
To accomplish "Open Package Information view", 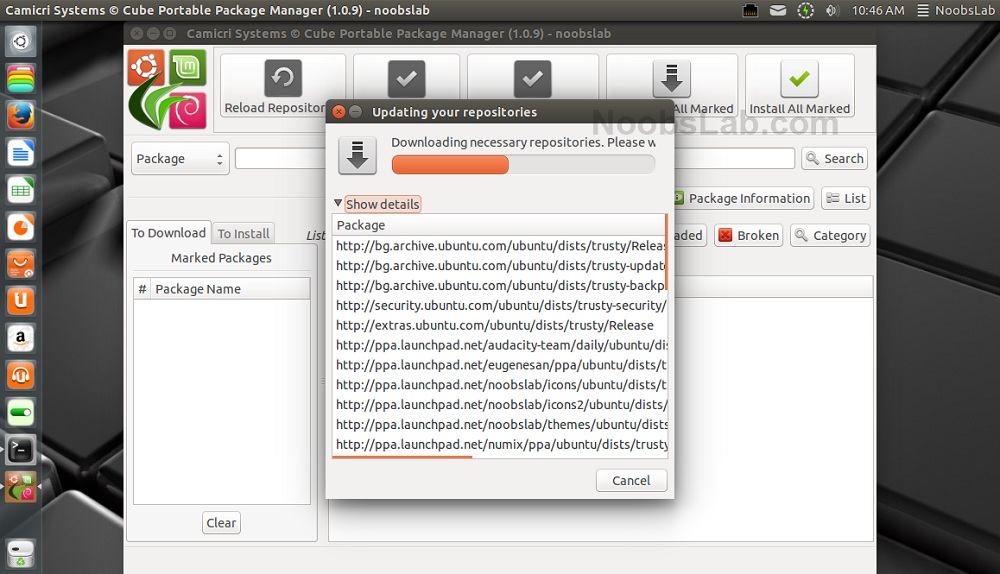I will (743, 198).
